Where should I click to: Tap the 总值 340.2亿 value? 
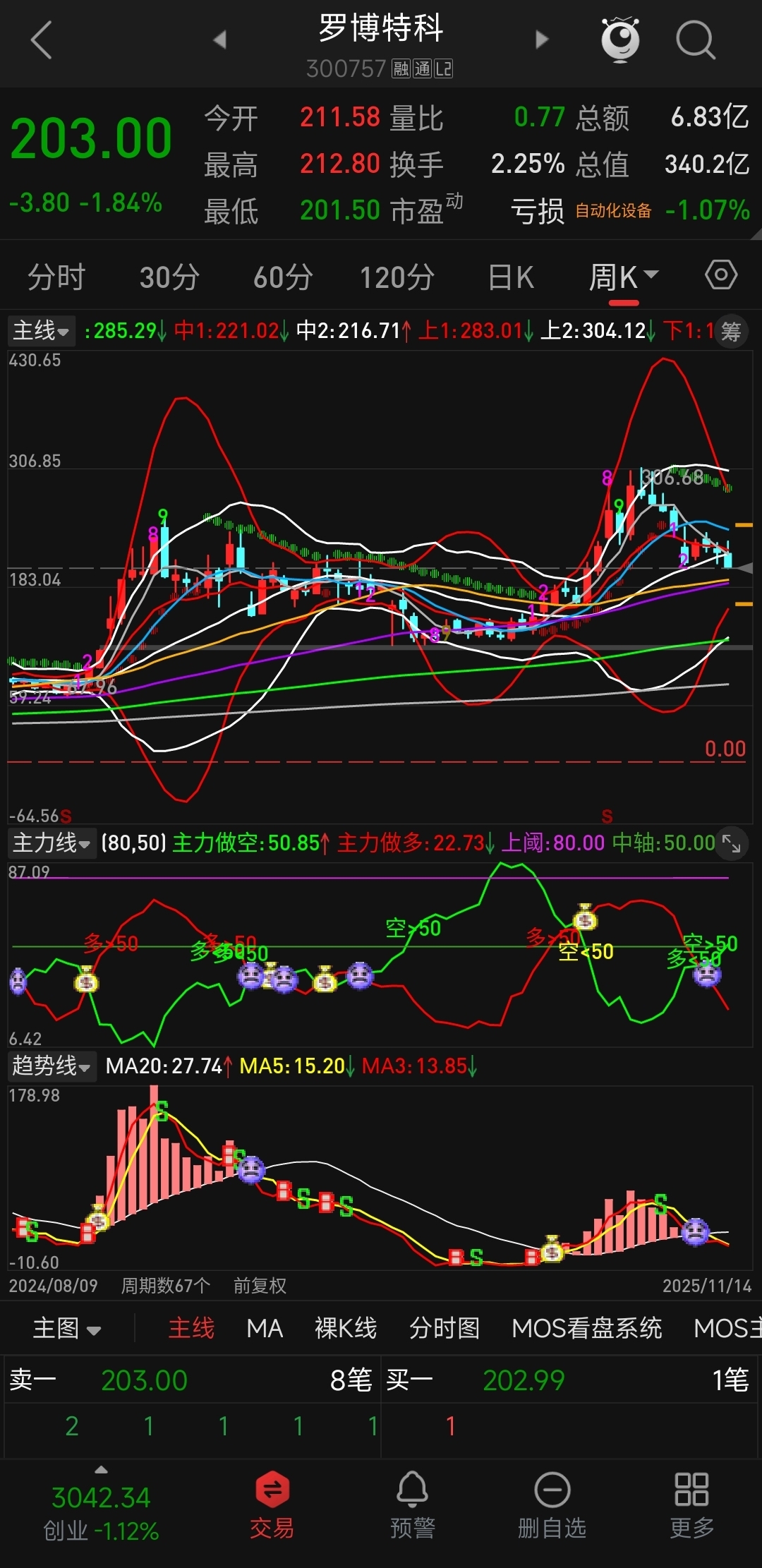pos(707,164)
